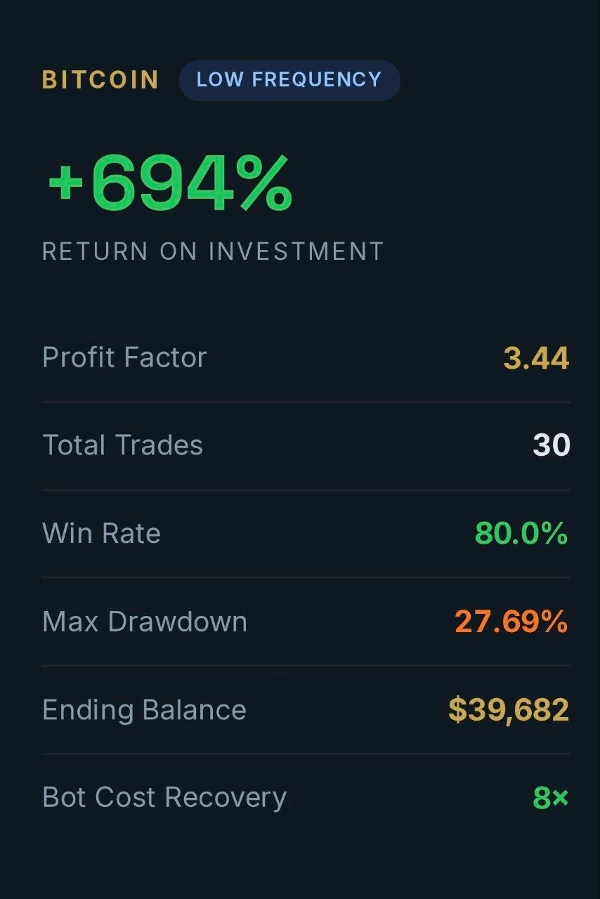Select the 3.44 profit factor value

coord(536,358)
